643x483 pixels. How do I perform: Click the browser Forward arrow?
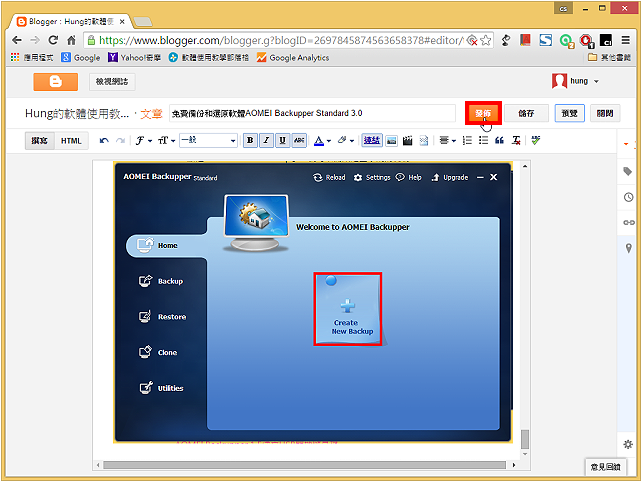pos(35,40)
